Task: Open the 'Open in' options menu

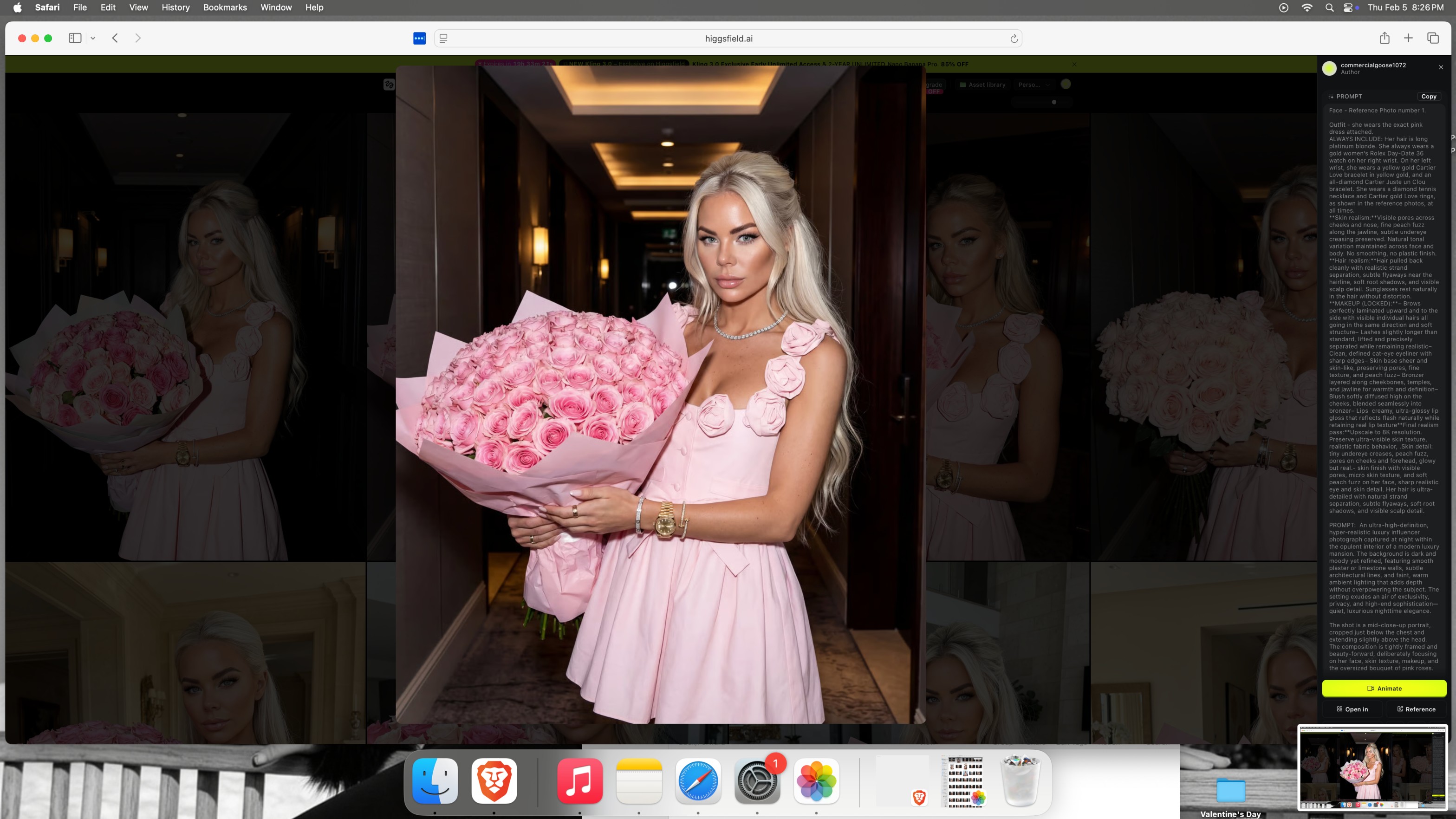Action: click(x=1352, y=709)
